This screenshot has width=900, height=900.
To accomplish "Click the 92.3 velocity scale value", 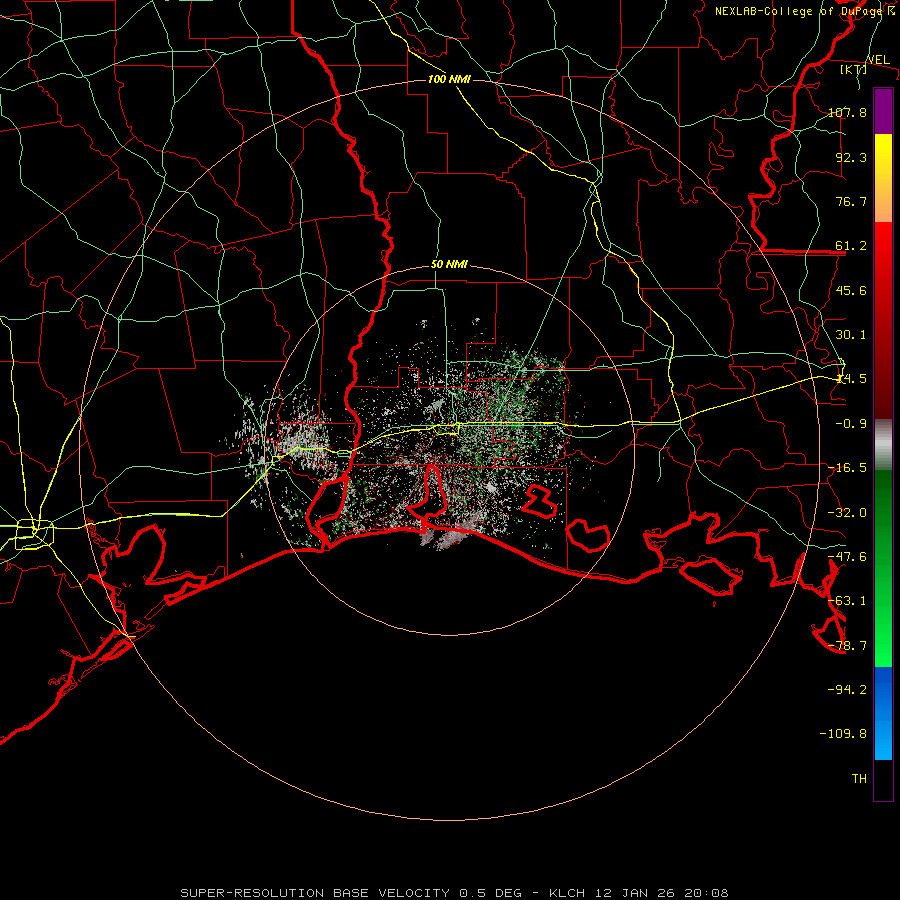I will 851,157.
